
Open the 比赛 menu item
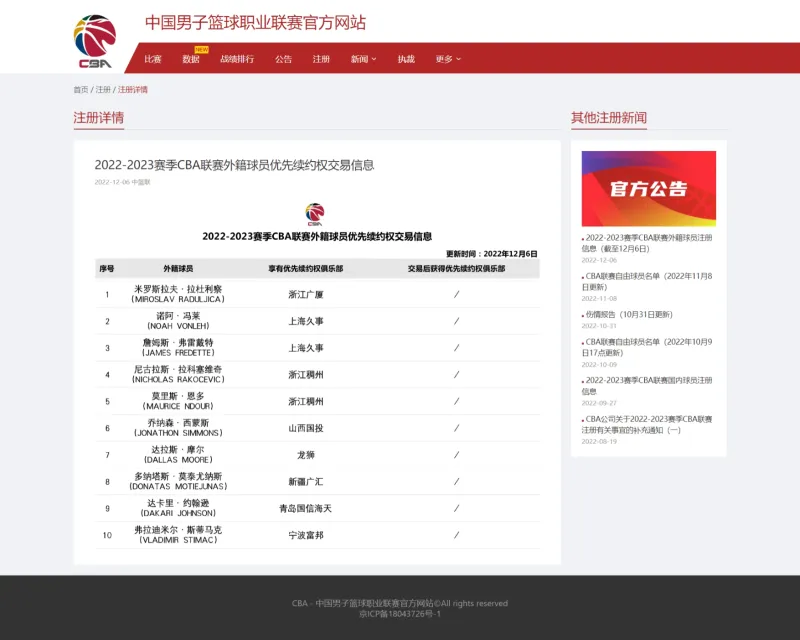pos(153,59)
